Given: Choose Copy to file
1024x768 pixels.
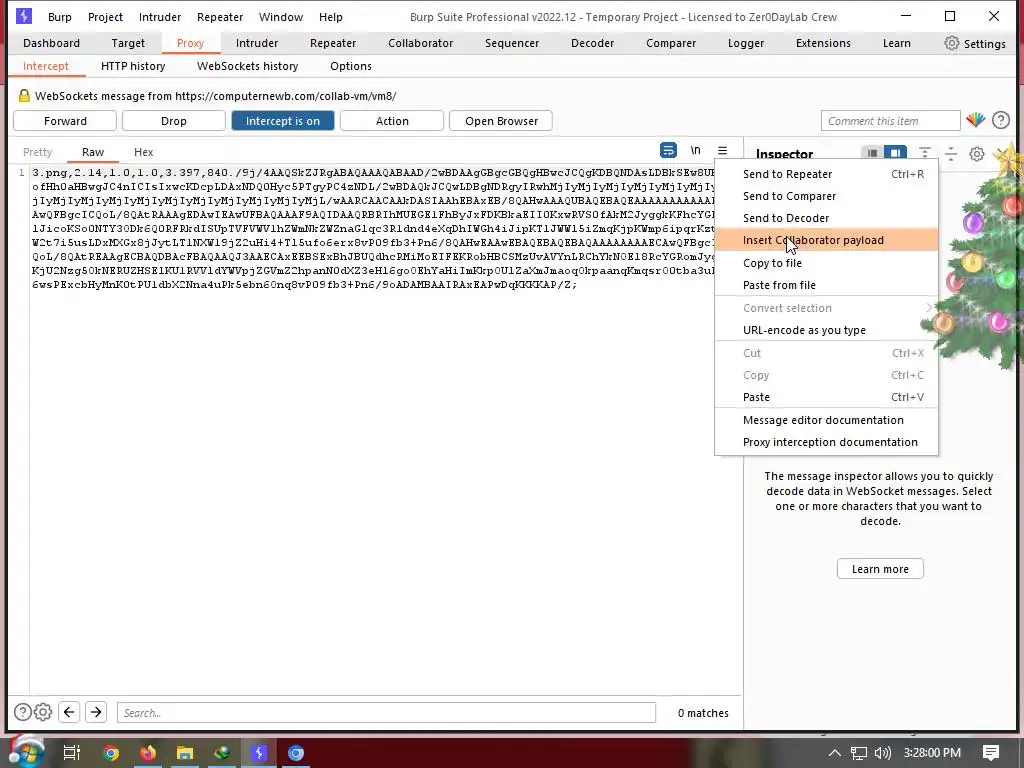Looking at the screenshot, I should point(826,263).
